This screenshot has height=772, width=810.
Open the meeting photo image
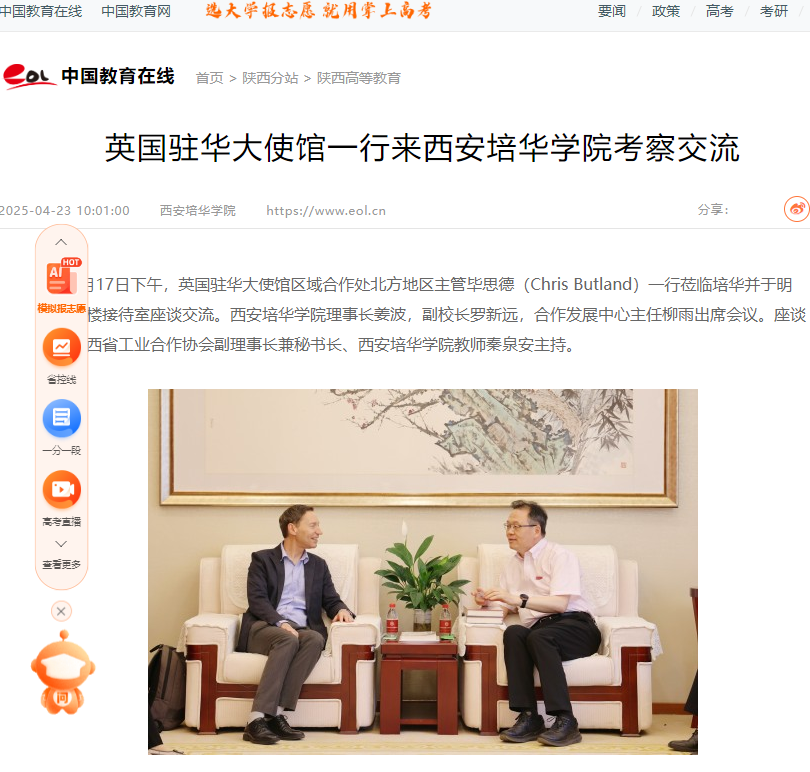pyautogui.click(x=423, y=572)
